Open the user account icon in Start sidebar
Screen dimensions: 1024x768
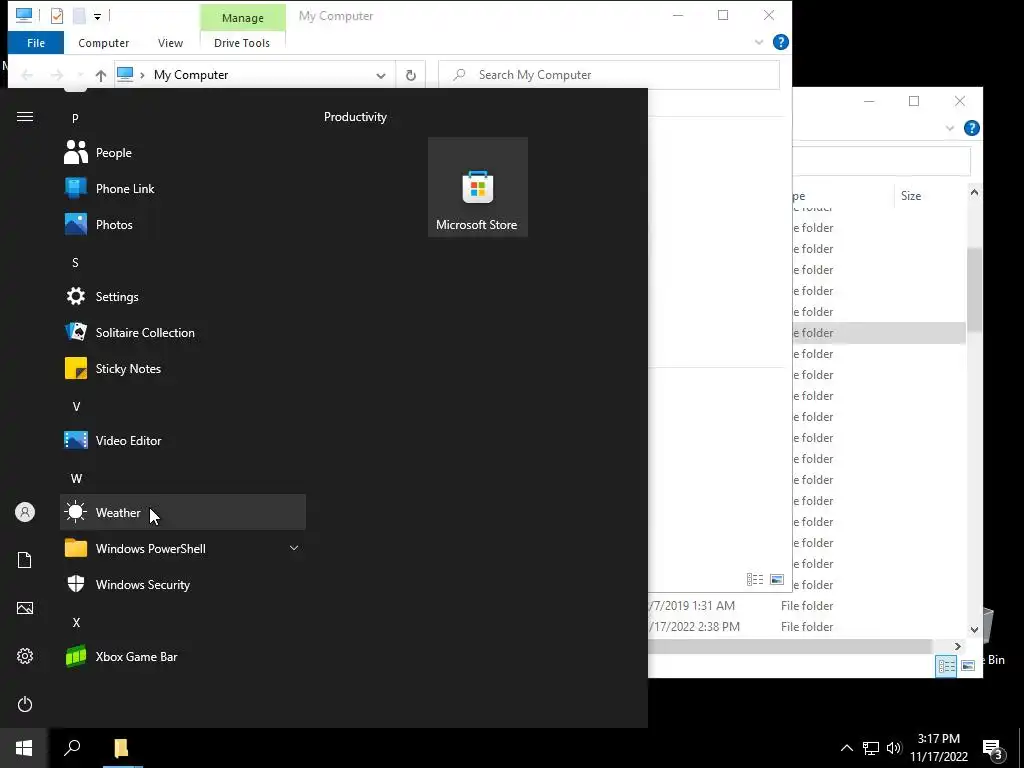(x=25, y=512)
